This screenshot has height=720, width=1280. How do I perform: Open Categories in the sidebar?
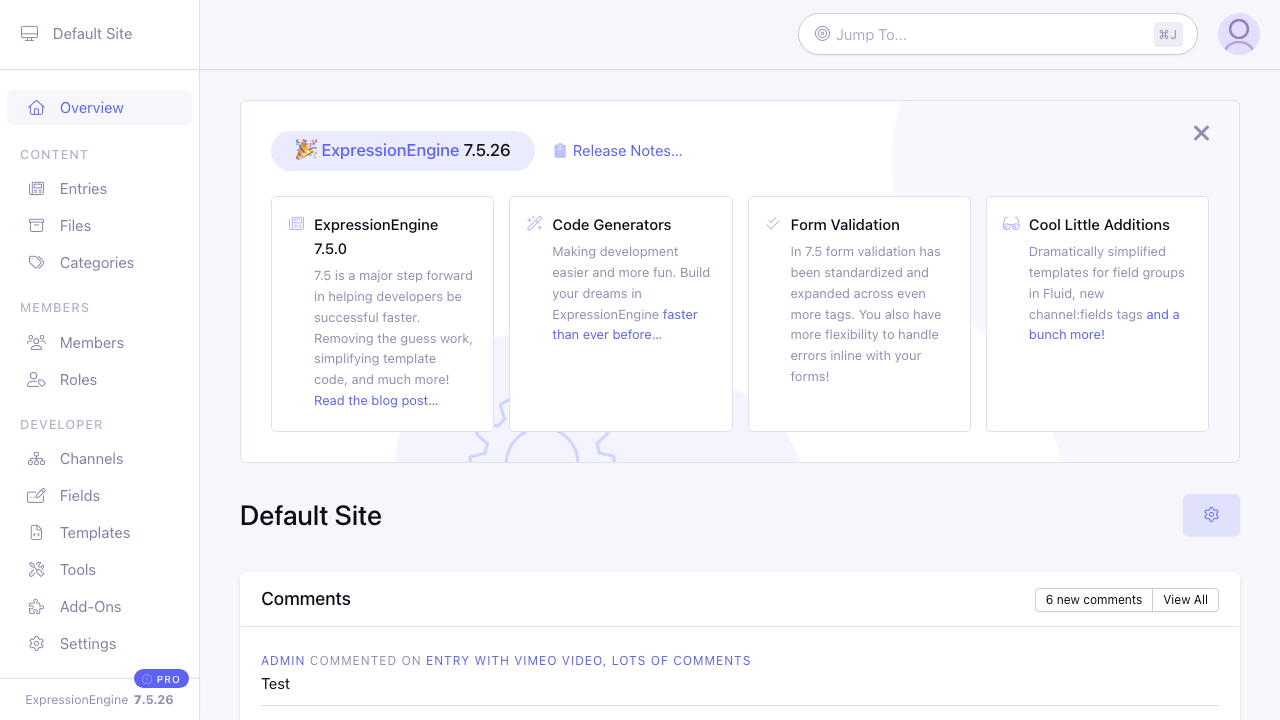pyautogui.click(x=99, y=263)
